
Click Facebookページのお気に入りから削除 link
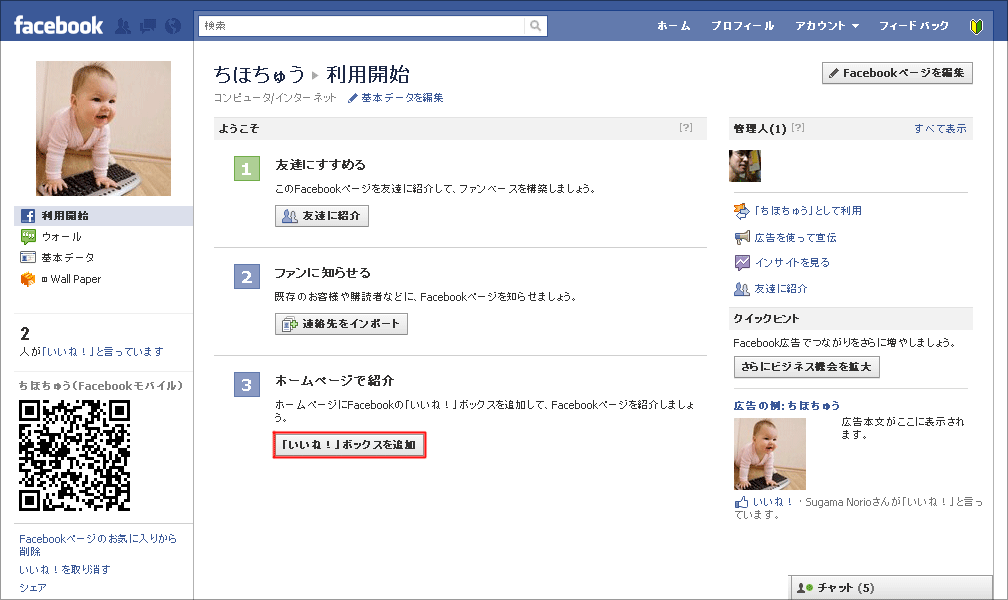tap(98, 545)
